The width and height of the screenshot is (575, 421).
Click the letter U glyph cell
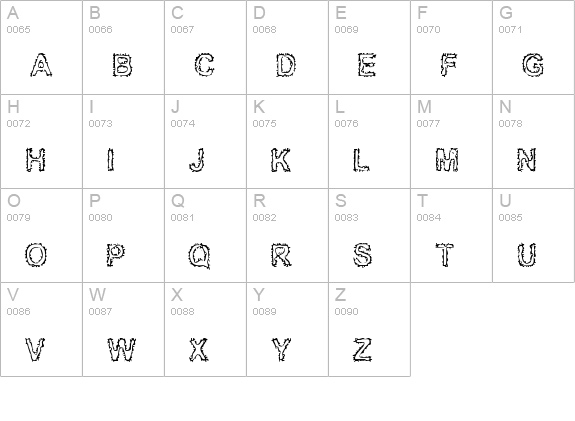[533, 235]
